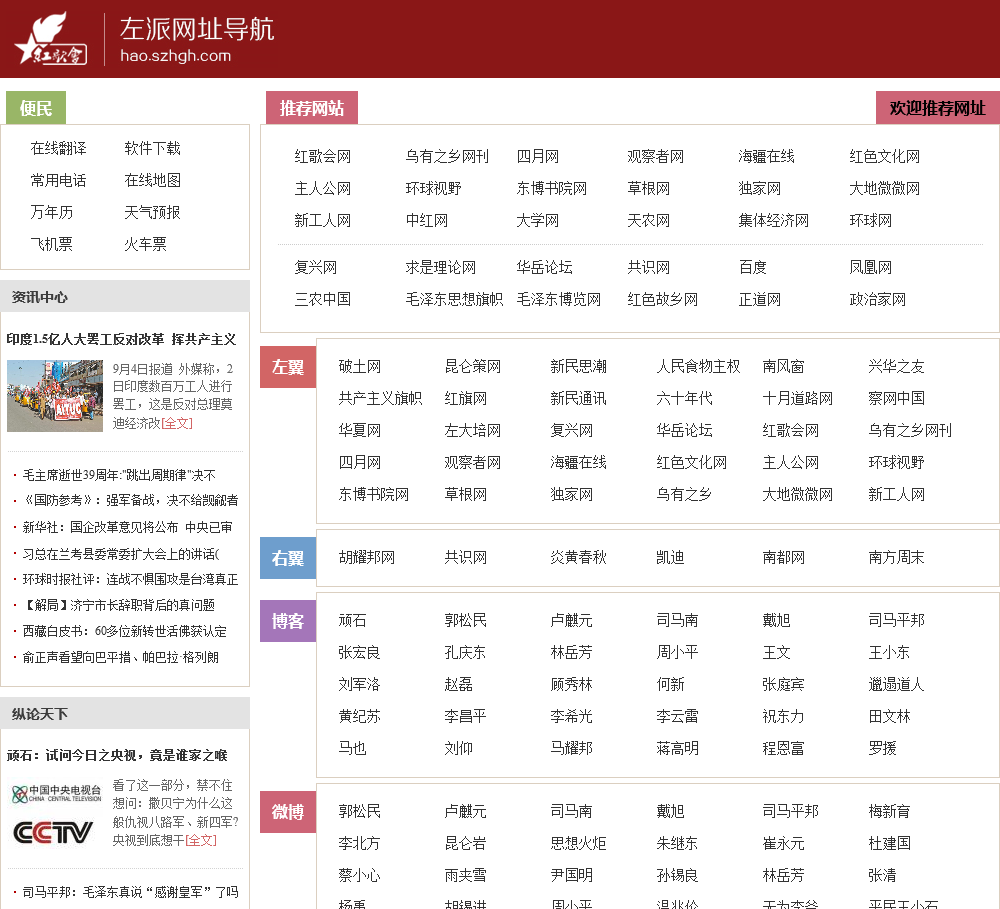Select the 便民 tab

(x=36, y=108)
